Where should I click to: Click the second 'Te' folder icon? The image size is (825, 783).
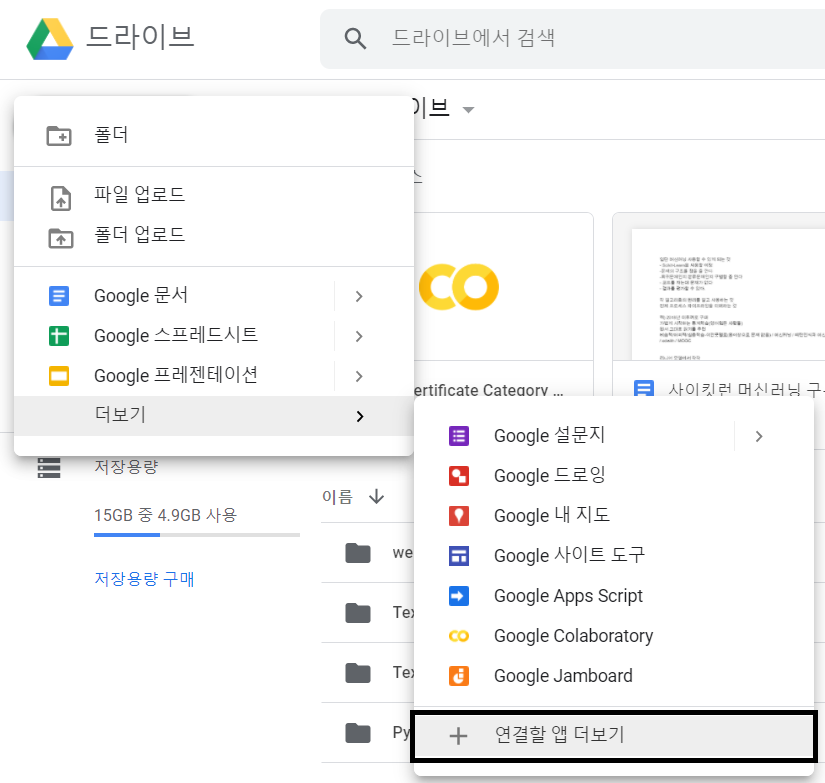tap(358, 672)
